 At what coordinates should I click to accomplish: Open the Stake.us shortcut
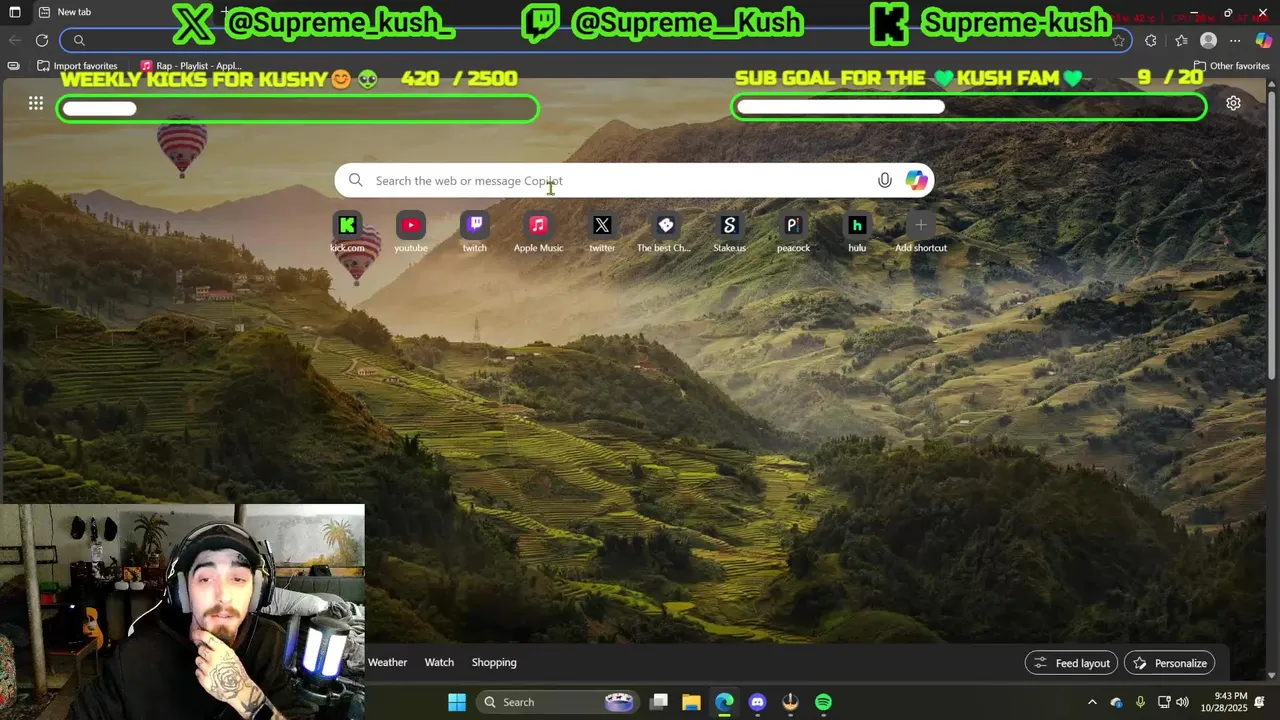(729, 232)
